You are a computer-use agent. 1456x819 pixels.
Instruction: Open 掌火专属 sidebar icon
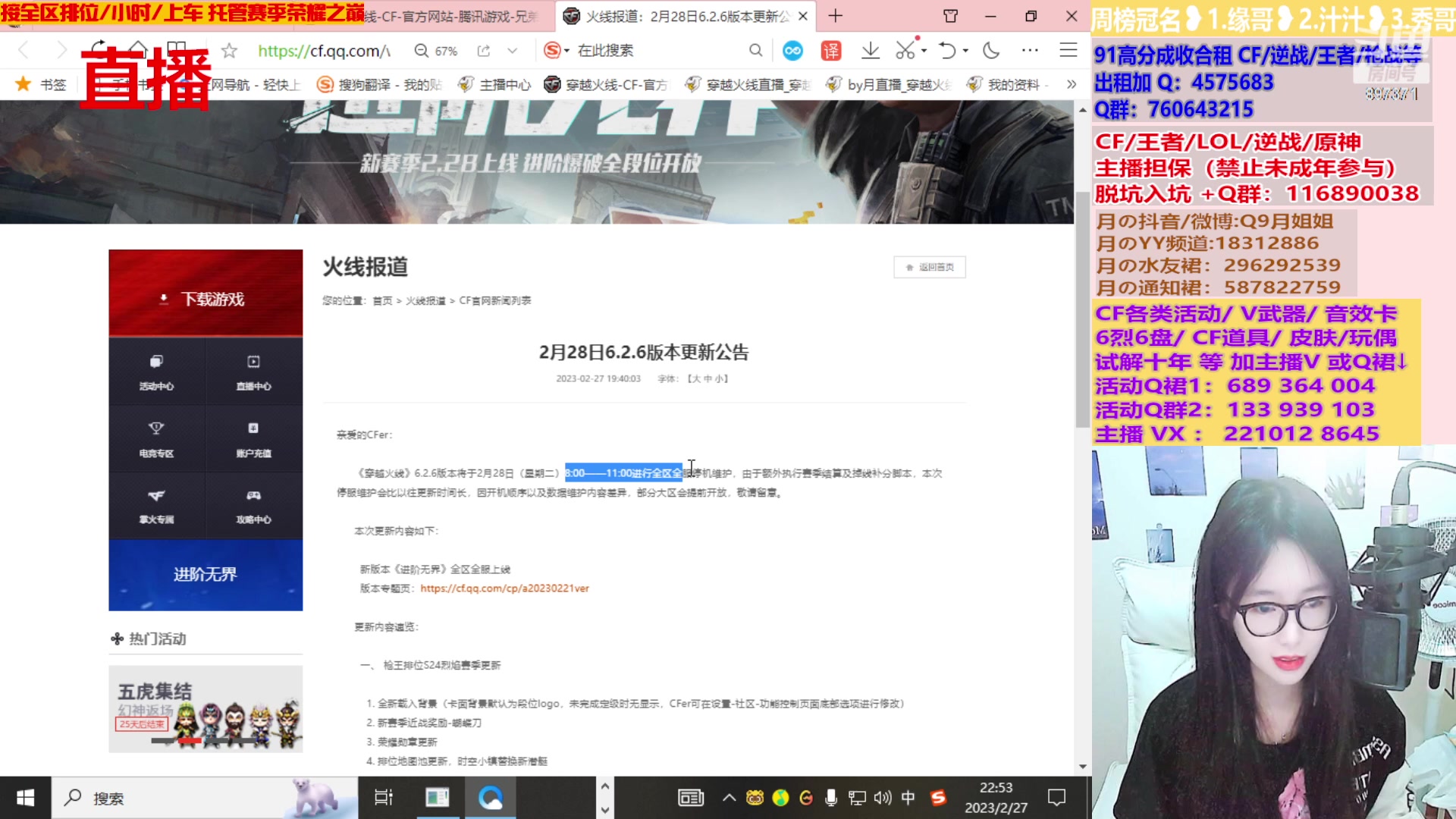156,505
